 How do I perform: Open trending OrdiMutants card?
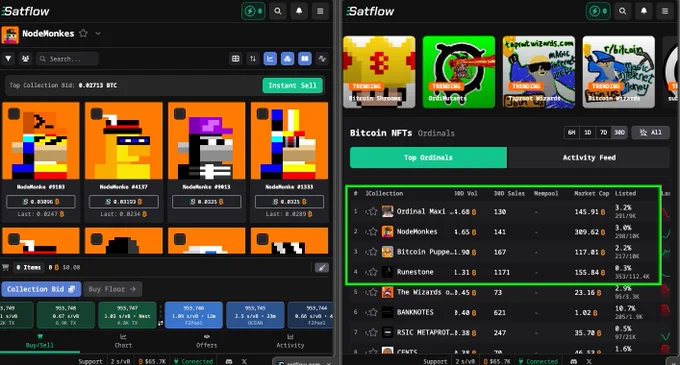(459, 72)
